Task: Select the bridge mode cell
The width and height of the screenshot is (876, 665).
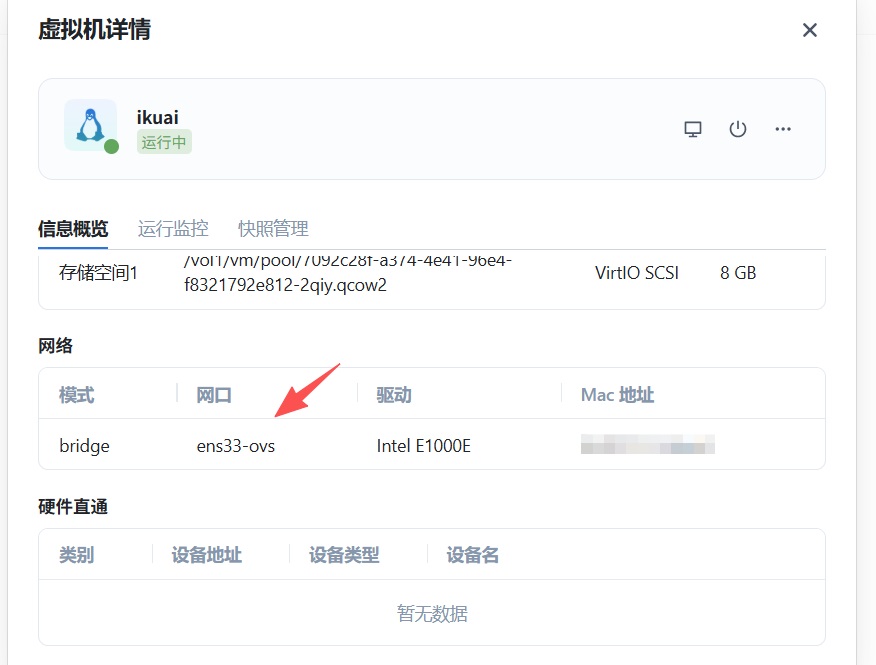Action: (x=84, y=446)
